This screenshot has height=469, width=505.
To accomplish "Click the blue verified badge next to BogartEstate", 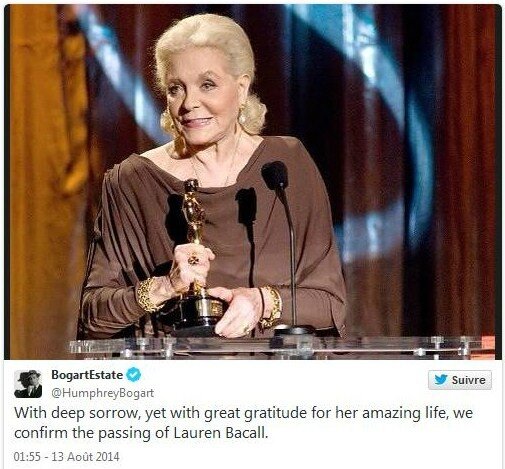I will click(133, 375).
